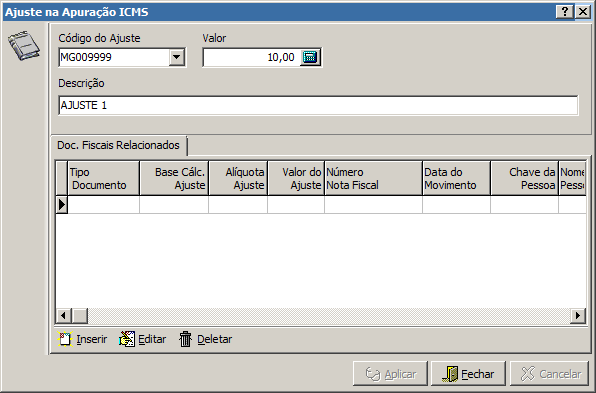This screenshot has height=393, width=596.
Task: Click the Valor input showing 10,00
Action: [x=252, y=57]
